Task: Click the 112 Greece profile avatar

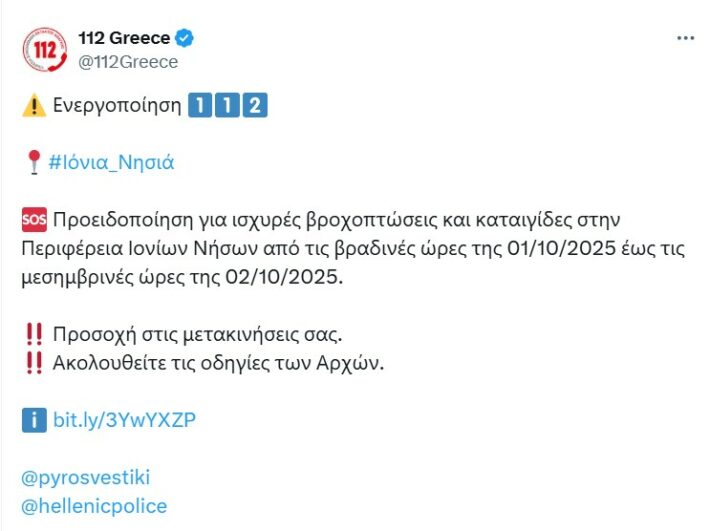Action: [42, 48]
